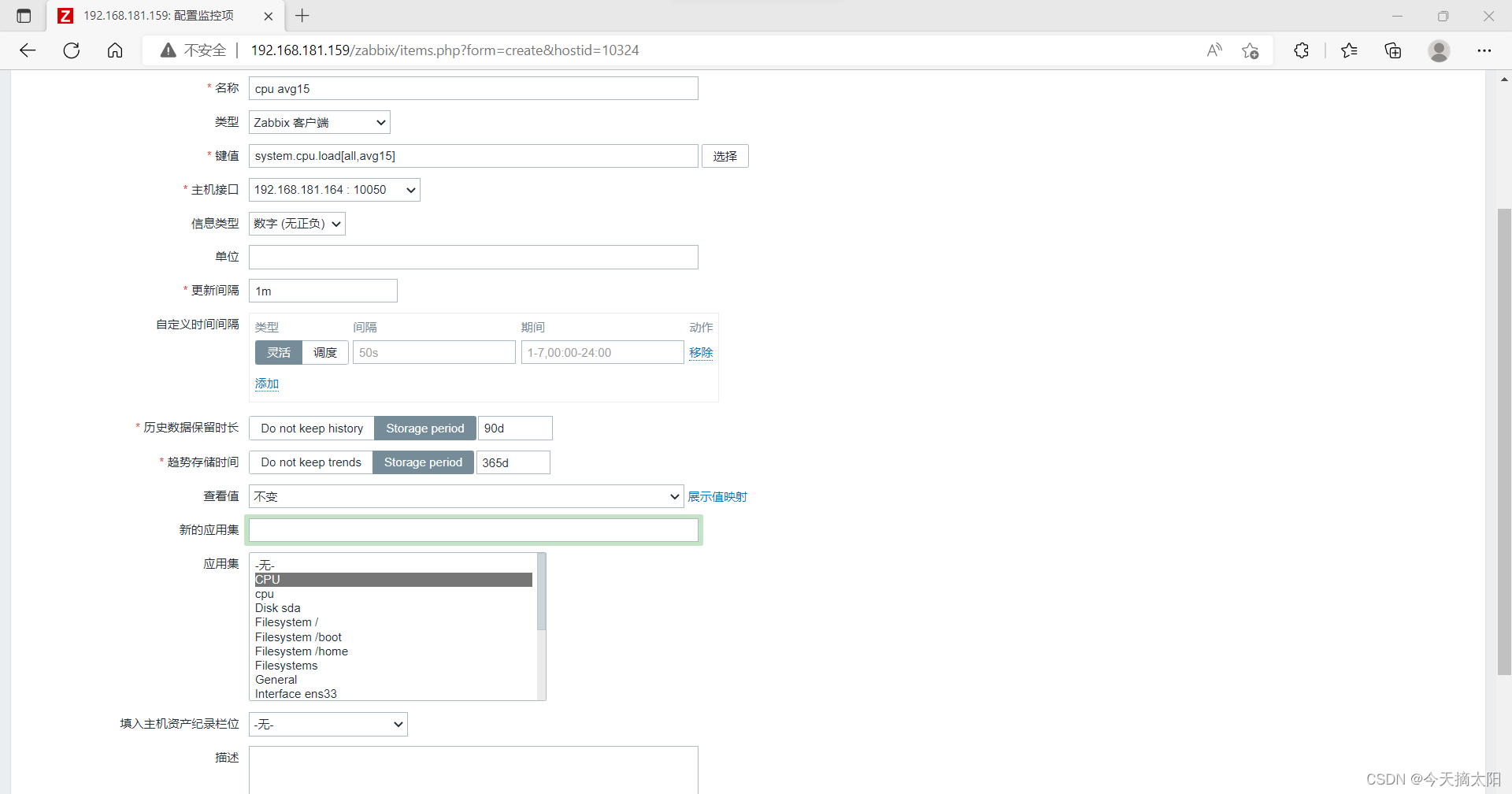Select the 192.168.181.159 配置监控项 tab

pyautogui.click(x=165, y=16)
